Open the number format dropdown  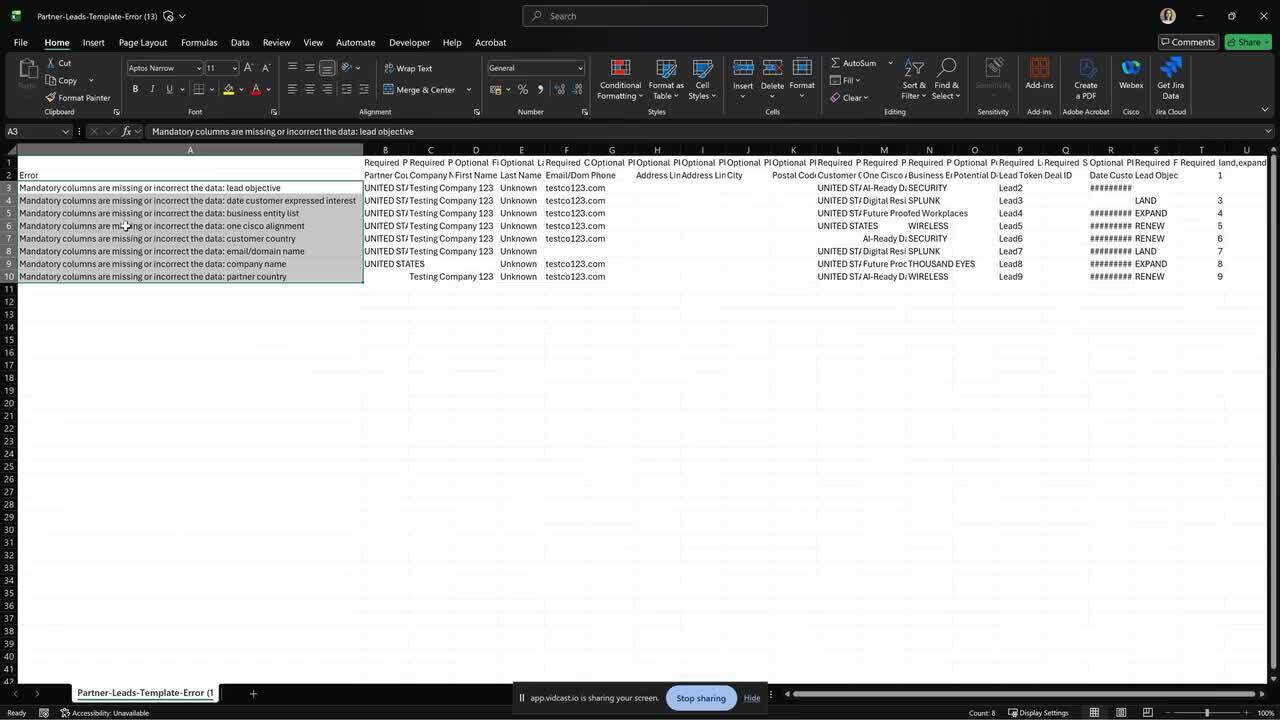(580, 68)
